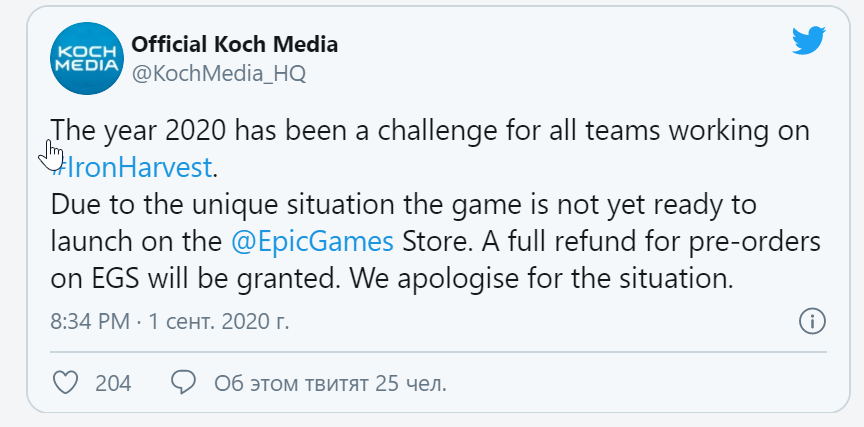Click the reply speech bubble icon
Image resolution: width=864 pixels, height=427 pixels.
tap(182, 382)
